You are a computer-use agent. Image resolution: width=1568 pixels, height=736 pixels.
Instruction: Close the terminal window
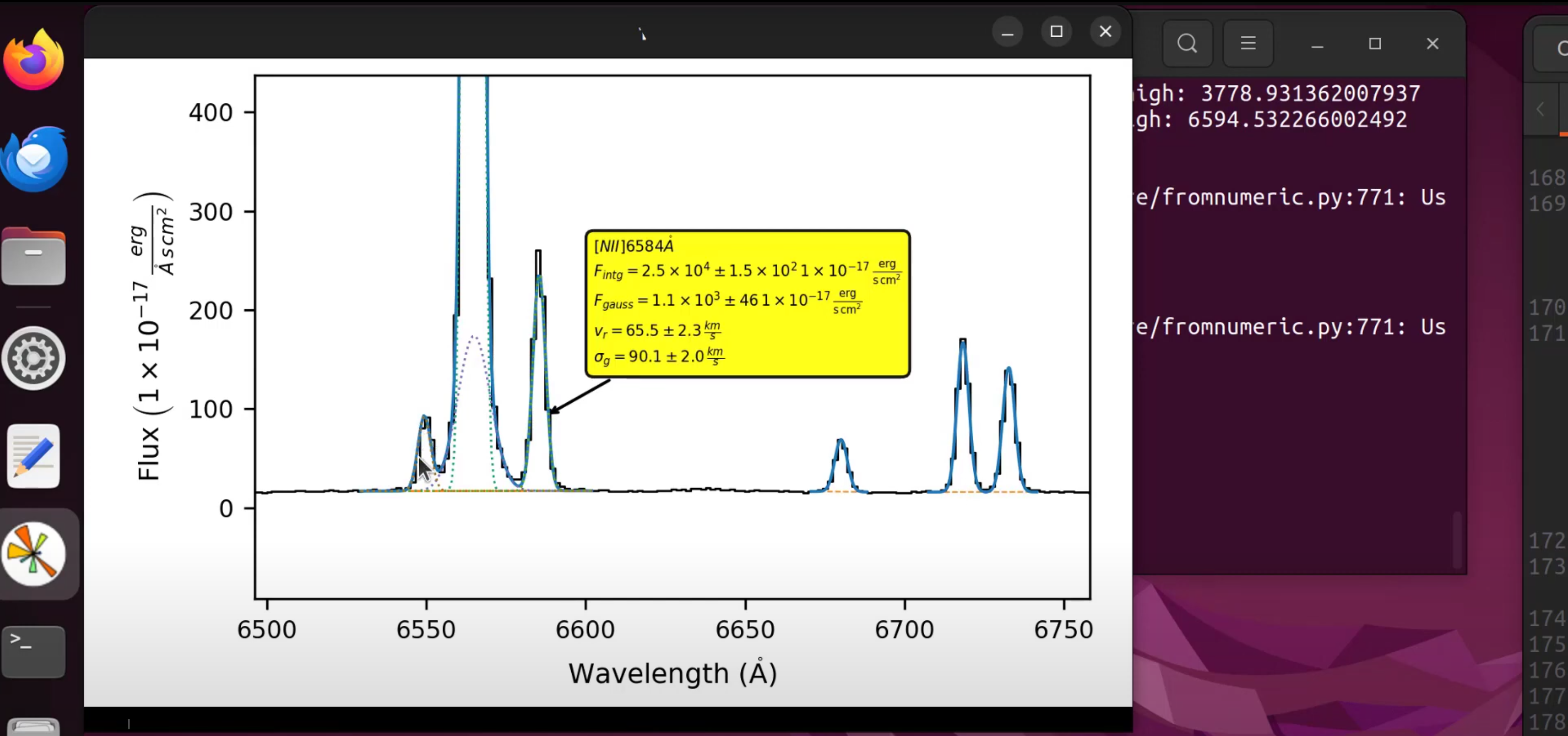coord(1433,44)
